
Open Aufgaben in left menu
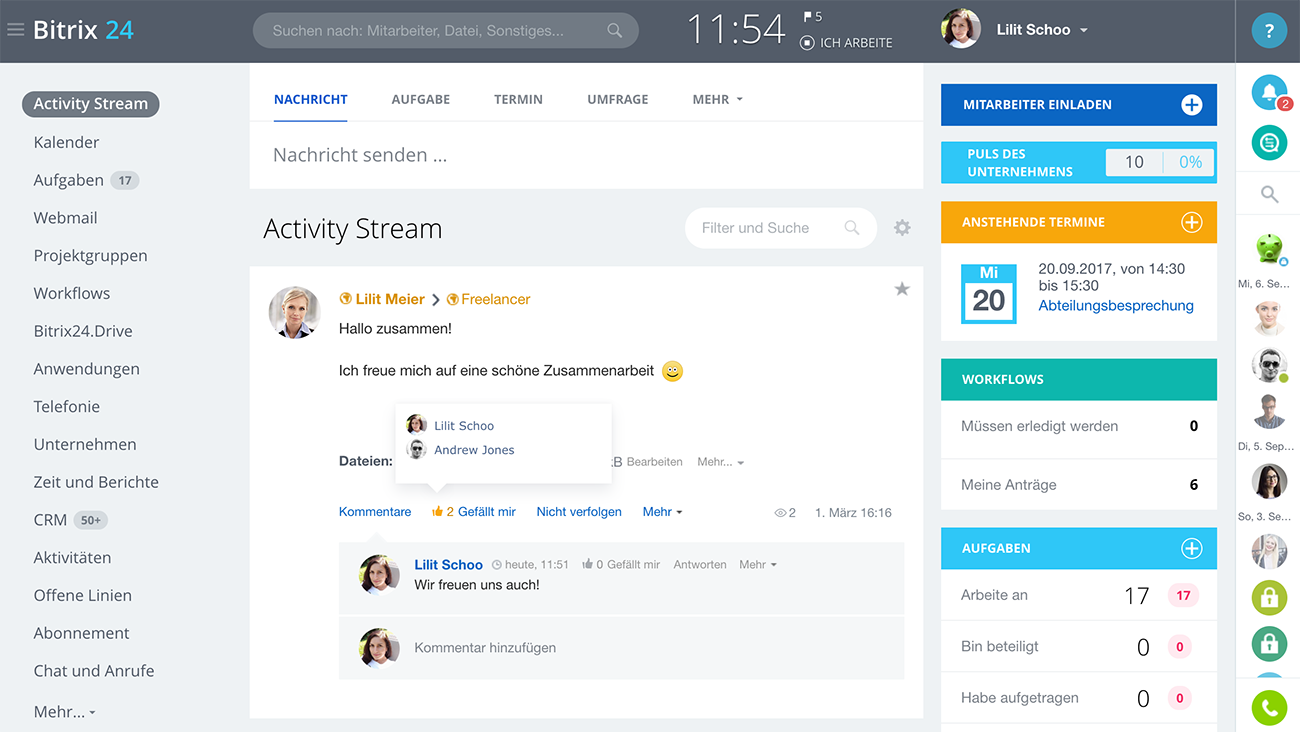click(x=68, y=180)
